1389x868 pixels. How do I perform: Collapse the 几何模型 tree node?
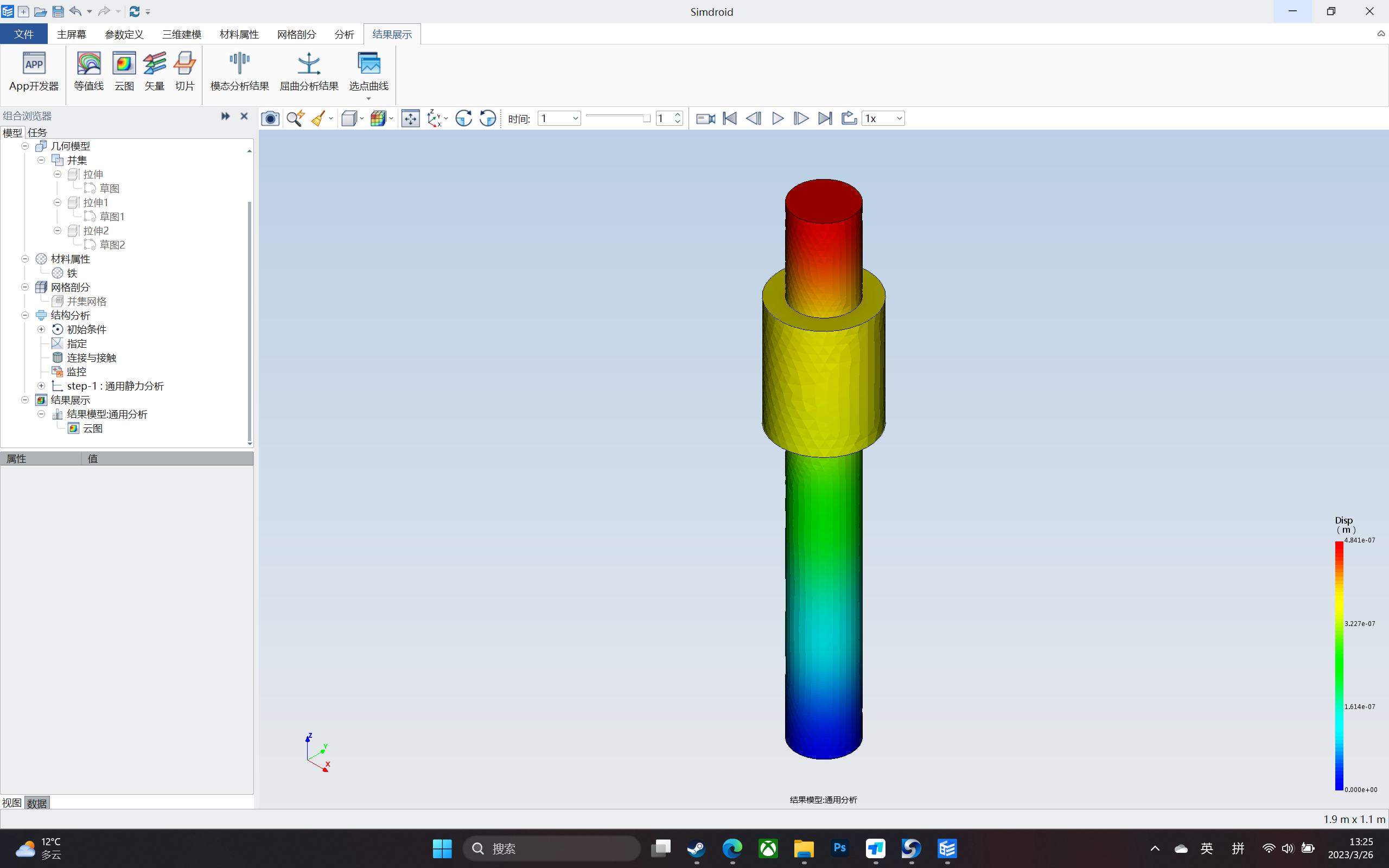click(24, 146)
